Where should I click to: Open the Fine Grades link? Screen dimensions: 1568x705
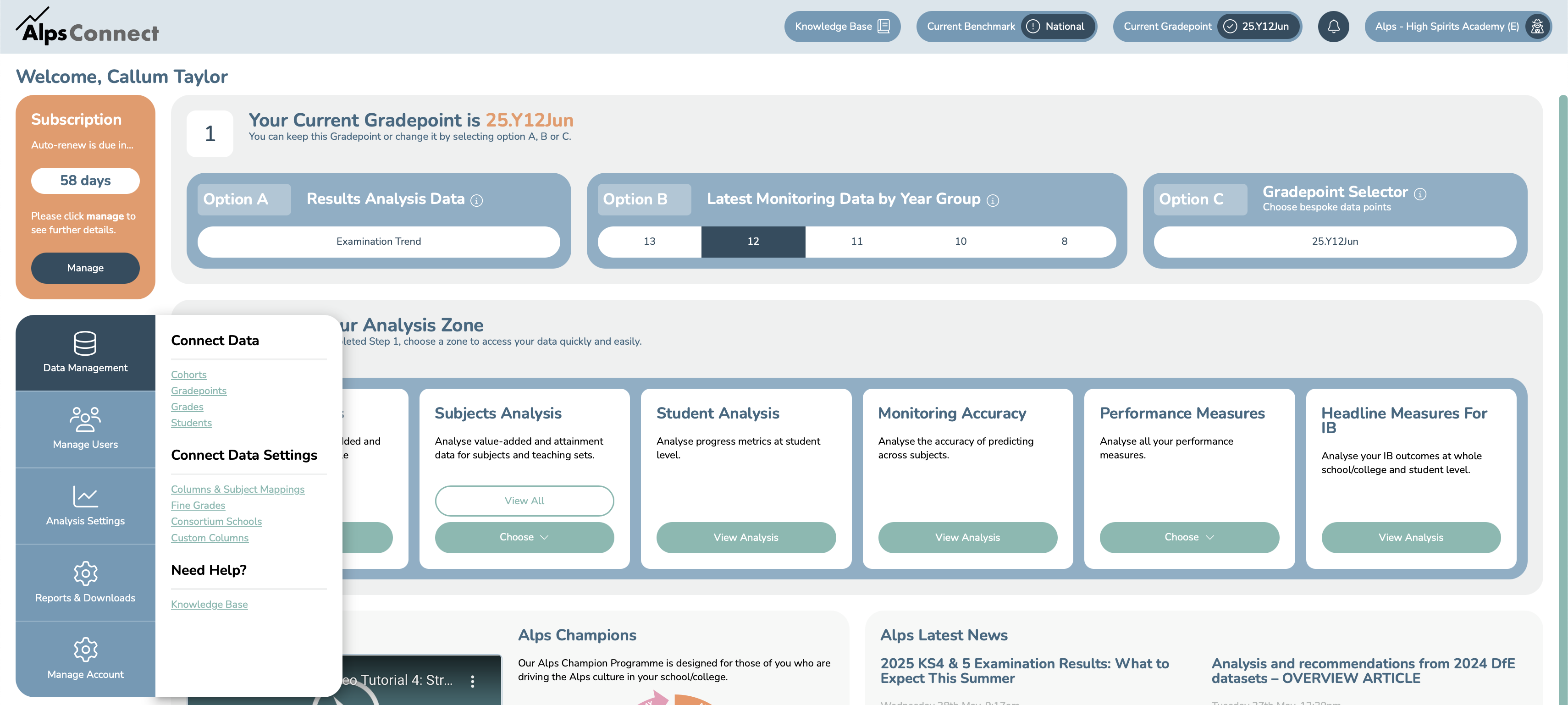pyautogui.click(x=198, y=505)
